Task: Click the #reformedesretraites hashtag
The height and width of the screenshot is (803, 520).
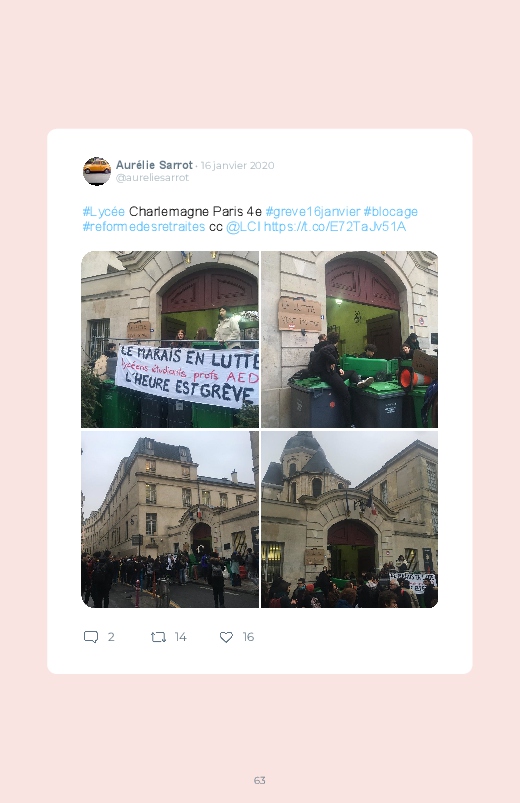Action: click(x=144, y=226)
